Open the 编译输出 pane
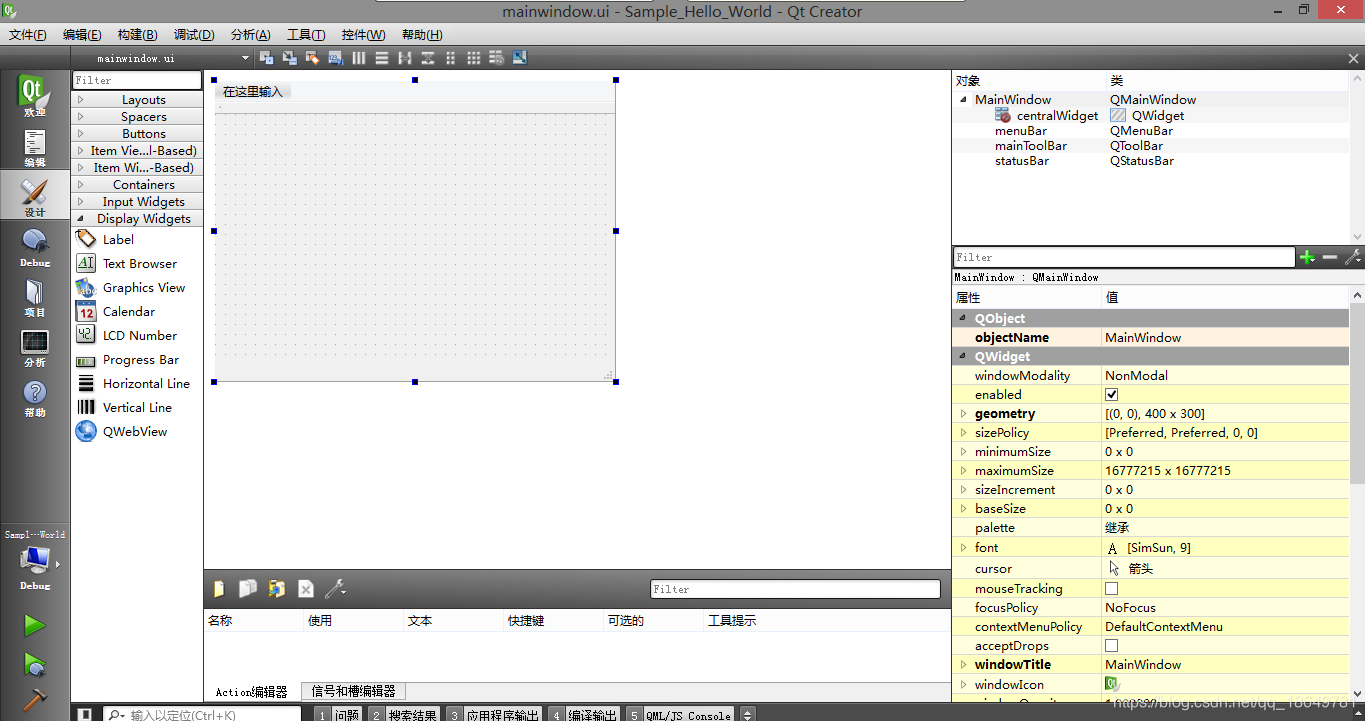 click(584, 714)
